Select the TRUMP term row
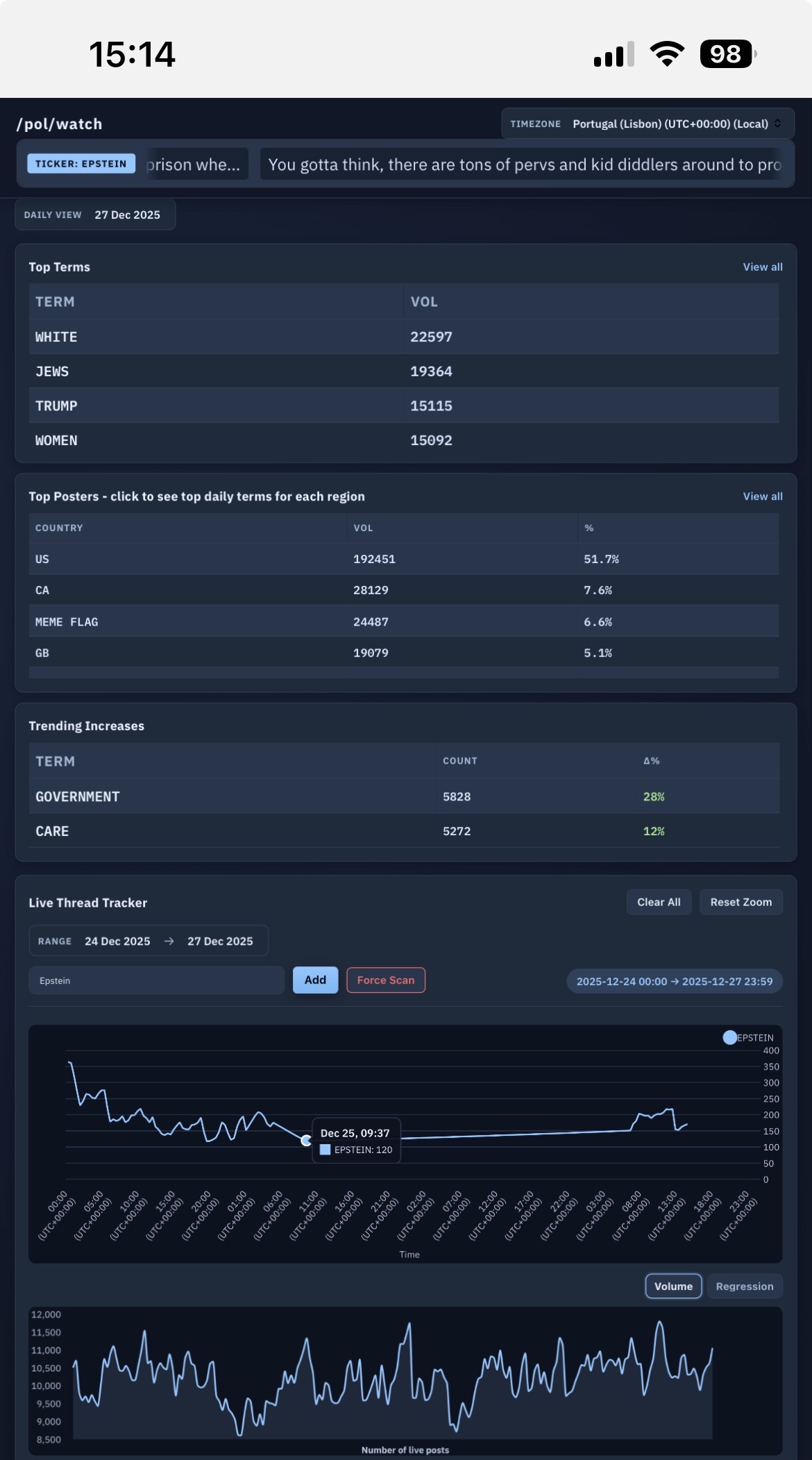Viewport: 812px width, 1460px height. click(x=404, y=405)
